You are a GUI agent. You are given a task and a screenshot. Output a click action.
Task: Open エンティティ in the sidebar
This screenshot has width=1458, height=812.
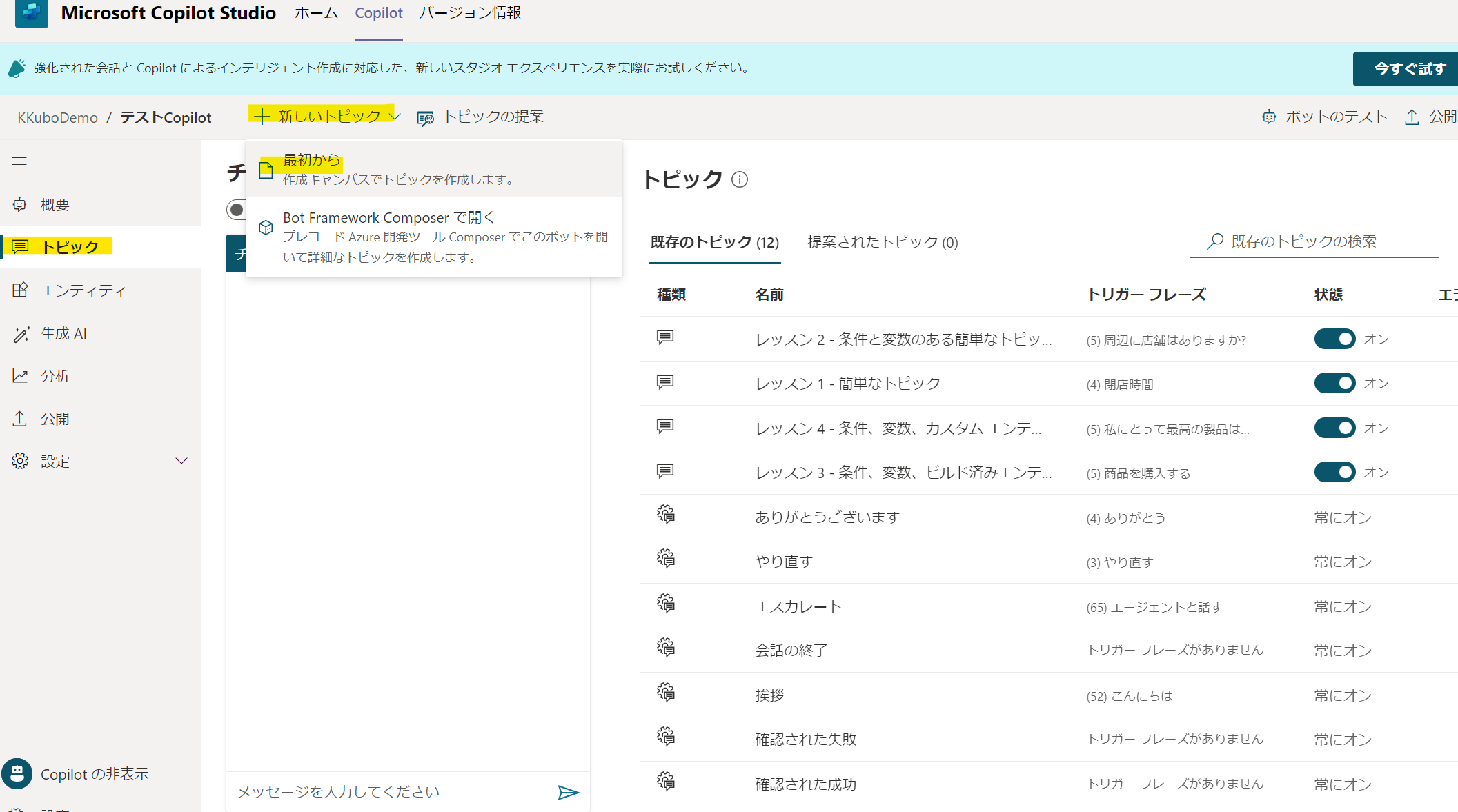[83, 290]
